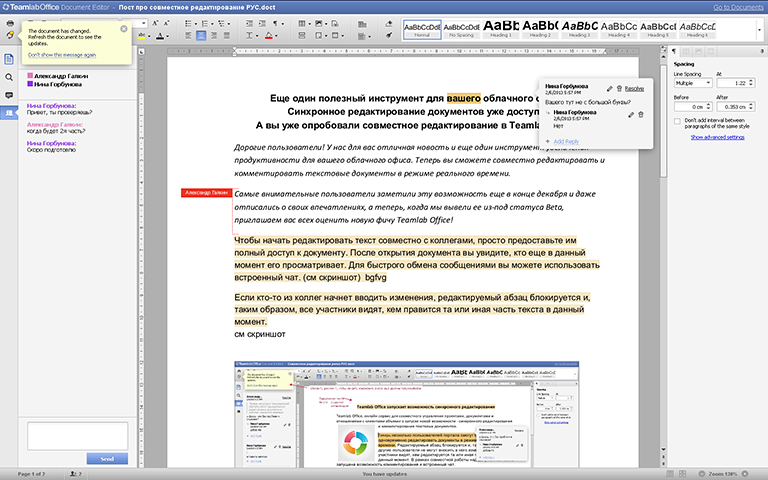Click inside the chat message input box
Screen dimensions: 768x480
(x=77, y=435)
